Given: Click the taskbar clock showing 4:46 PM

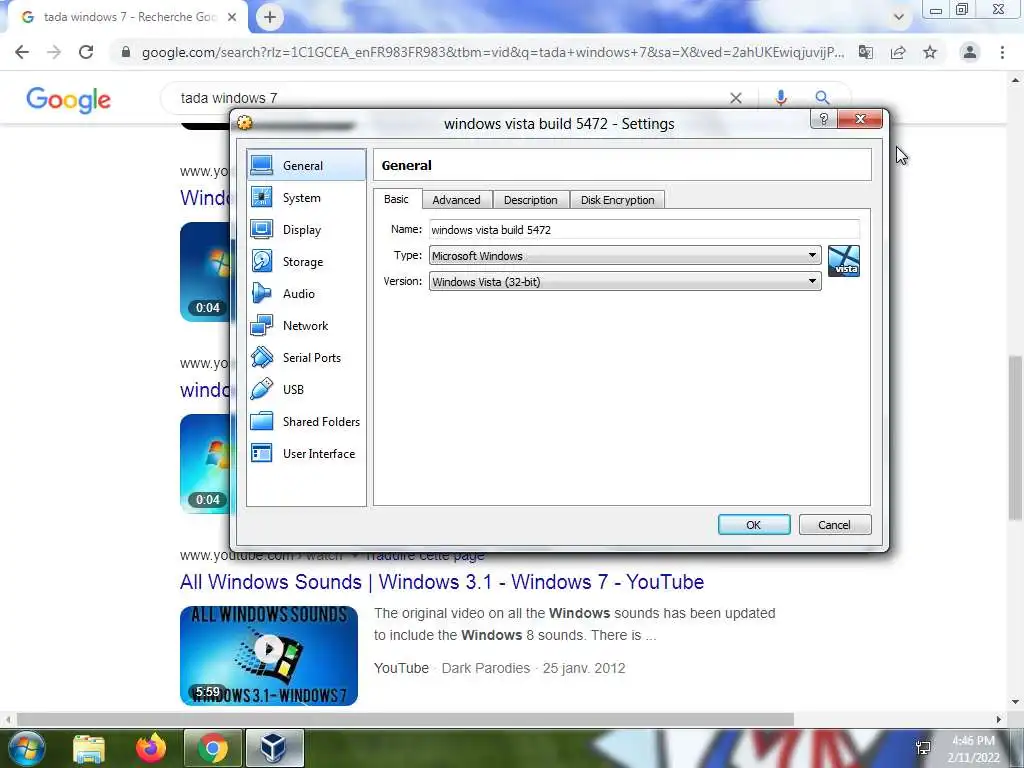Looking at the screenshot, I should [x=973, y=749].
